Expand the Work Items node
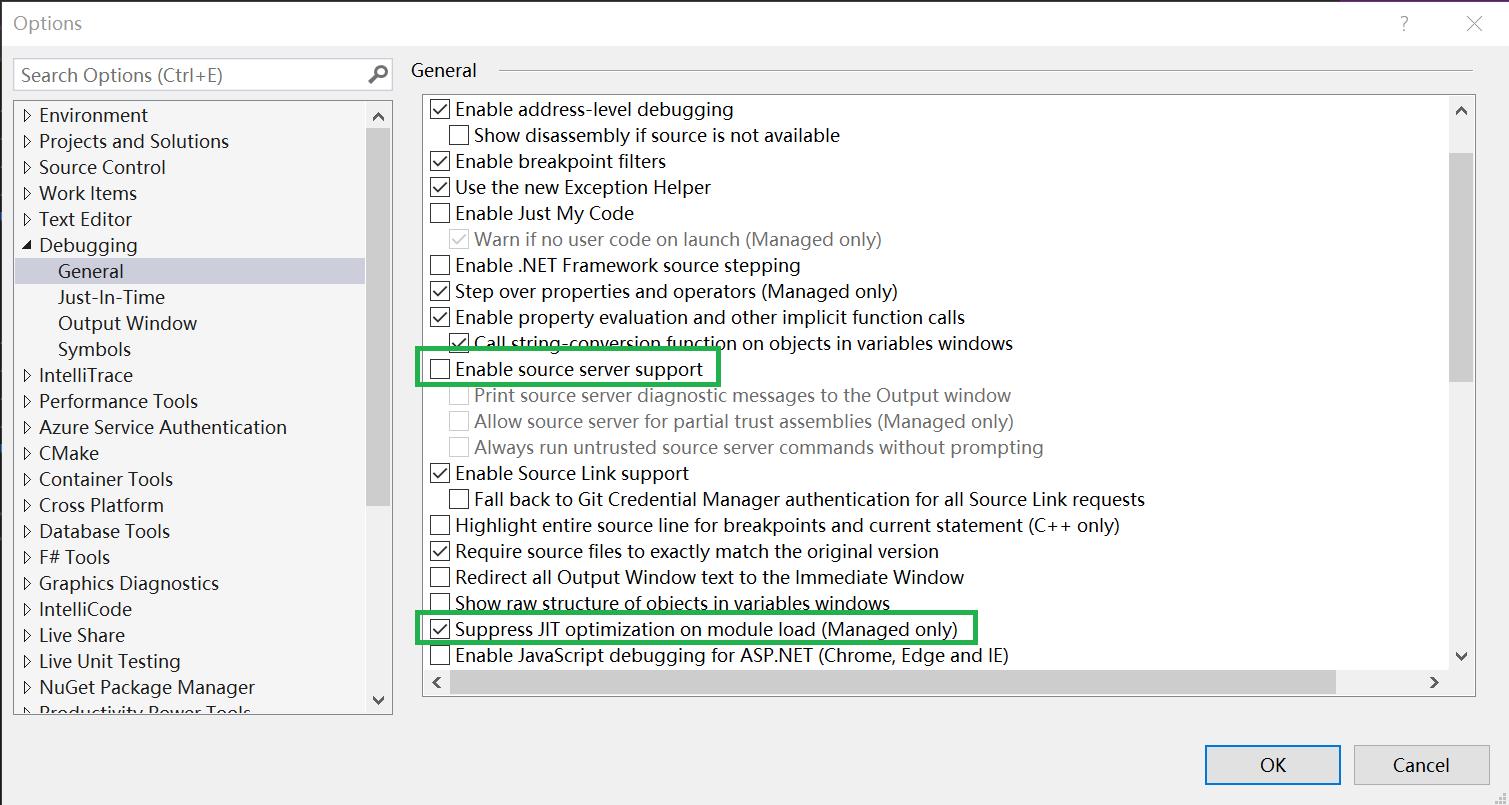This screenshot has width=1509, height=805. pyautogui.click(x=27, y=194)
